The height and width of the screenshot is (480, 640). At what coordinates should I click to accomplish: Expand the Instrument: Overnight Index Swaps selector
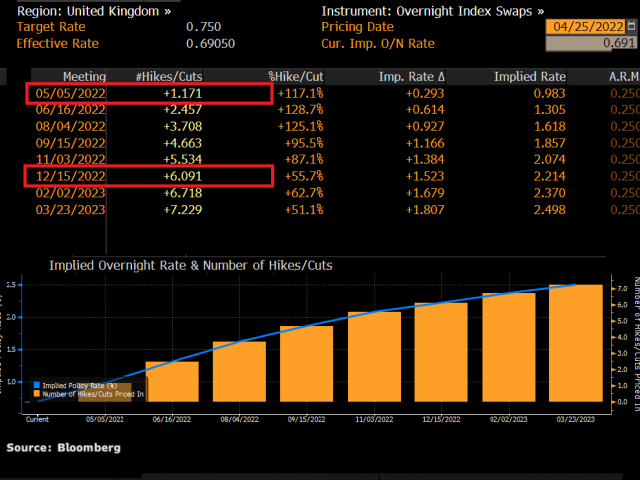point(432,10)
